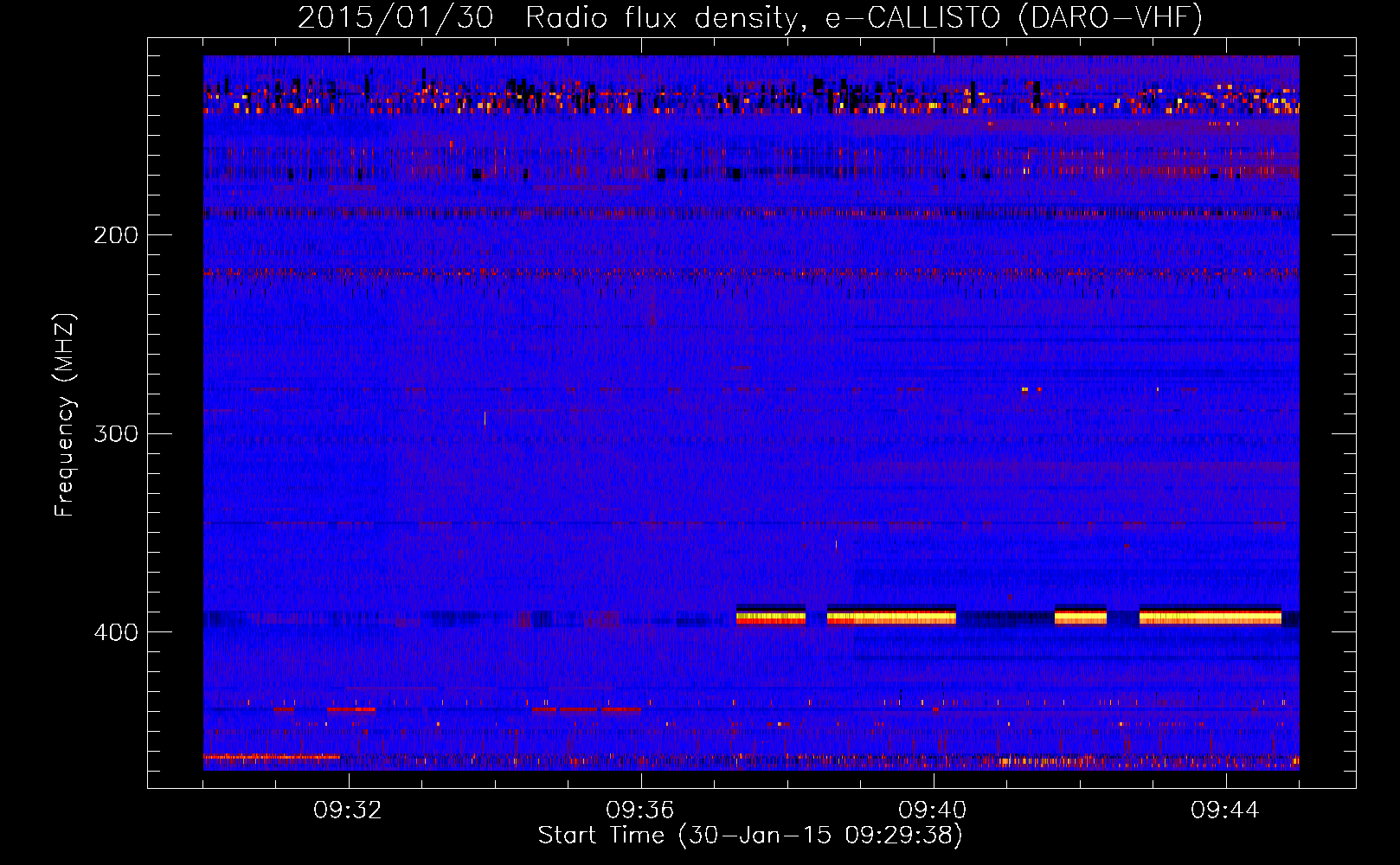Click the 09:36 time tick label
This screenshot has width=1400, height=865.
641,811
